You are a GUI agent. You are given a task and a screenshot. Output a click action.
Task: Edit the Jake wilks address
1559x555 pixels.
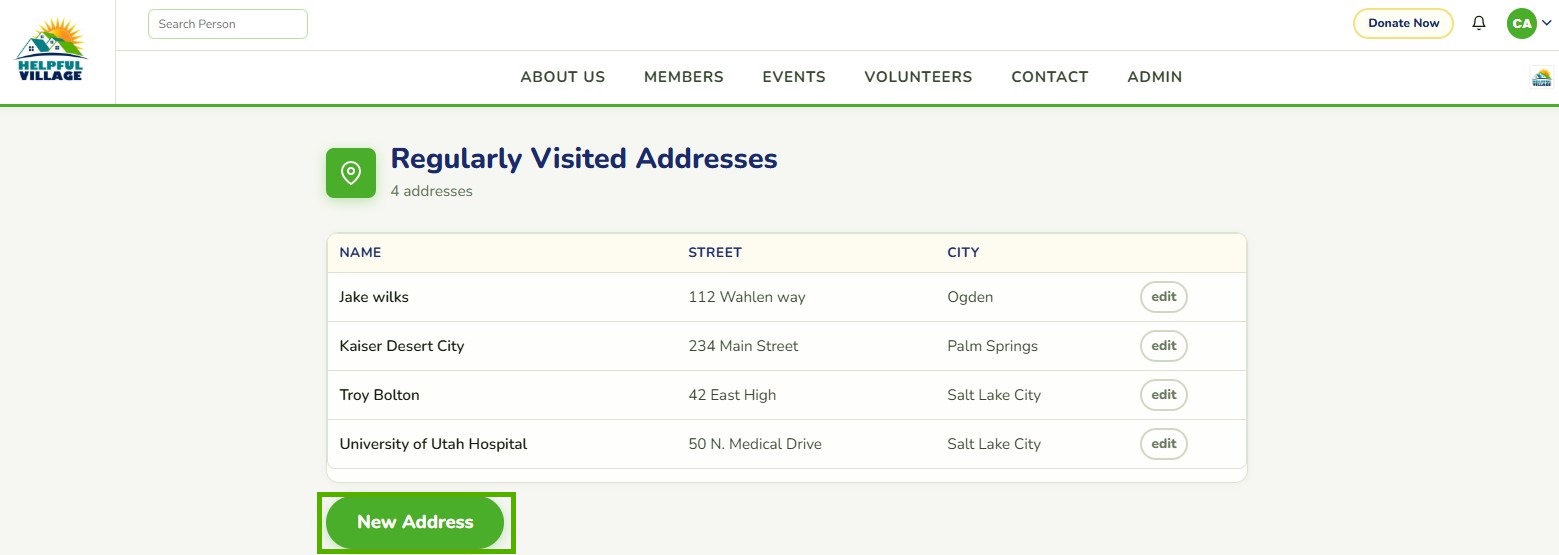pyautogui.click(x=1164, y=297)
